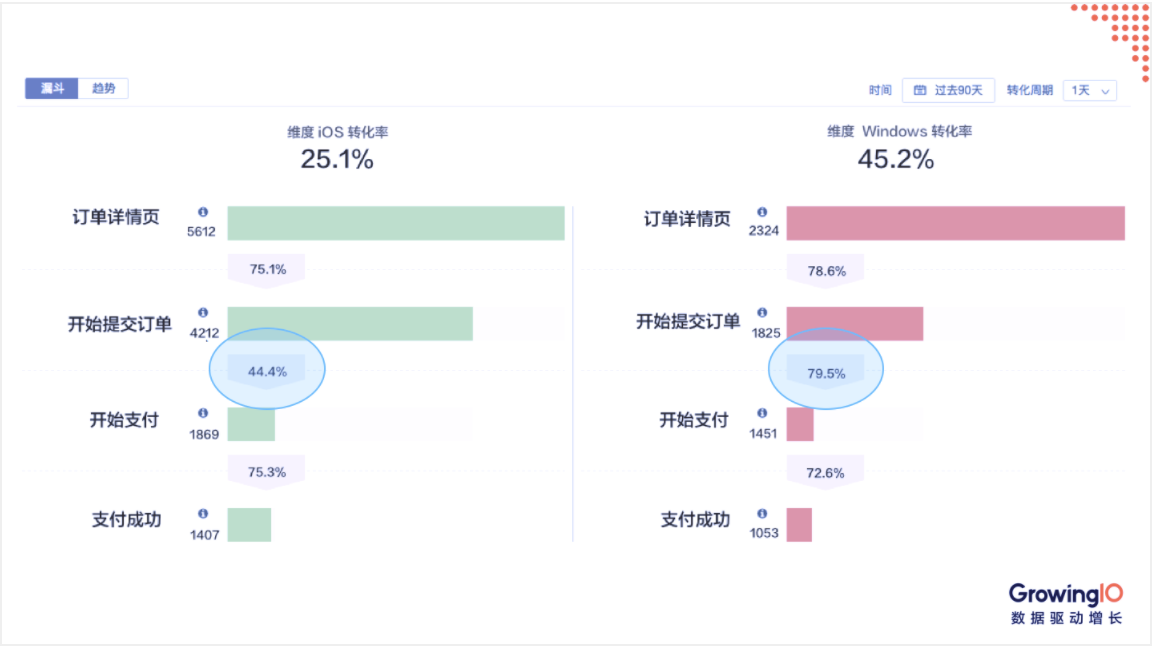Click the calendar icon in time selector
This screenshot has width=1154, height=650.
point(920,90)
